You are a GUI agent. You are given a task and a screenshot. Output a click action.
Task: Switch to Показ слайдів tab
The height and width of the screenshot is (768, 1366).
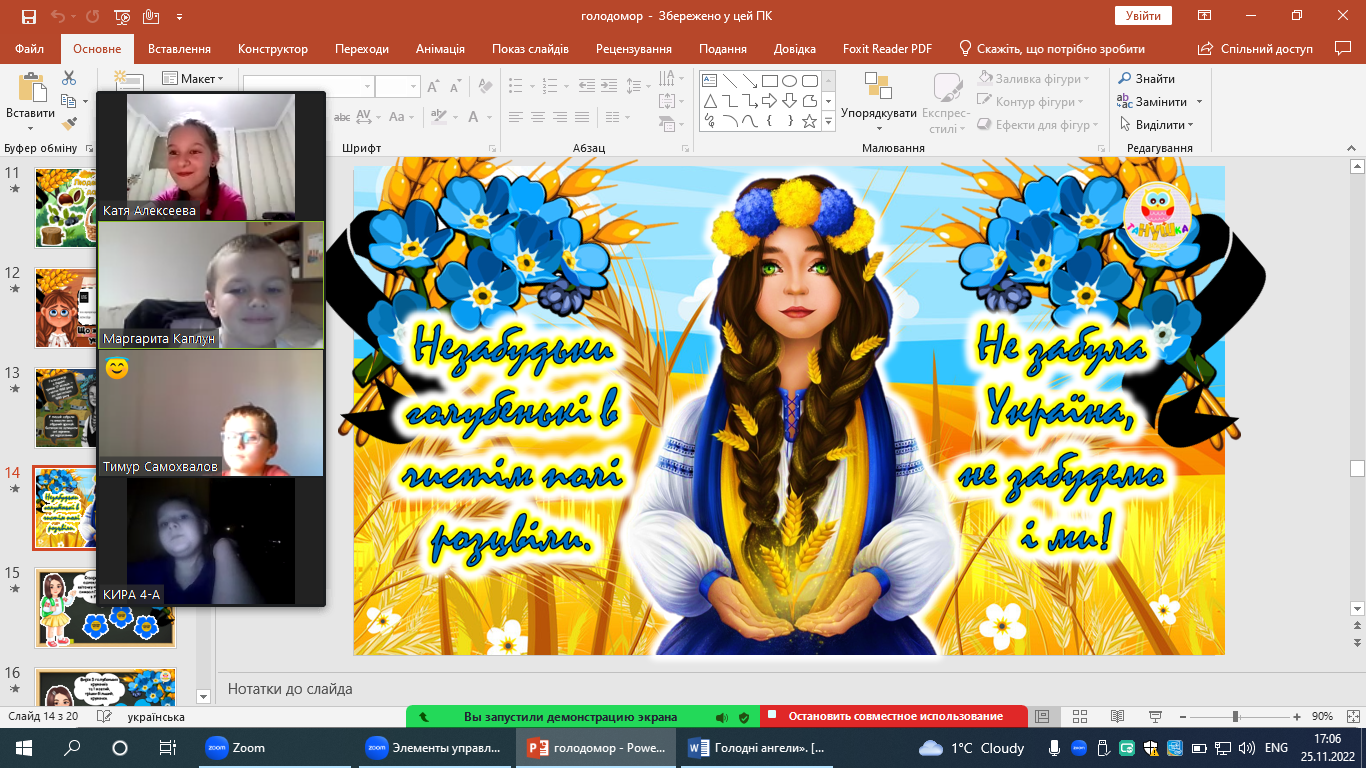click(x=530, y=49)
